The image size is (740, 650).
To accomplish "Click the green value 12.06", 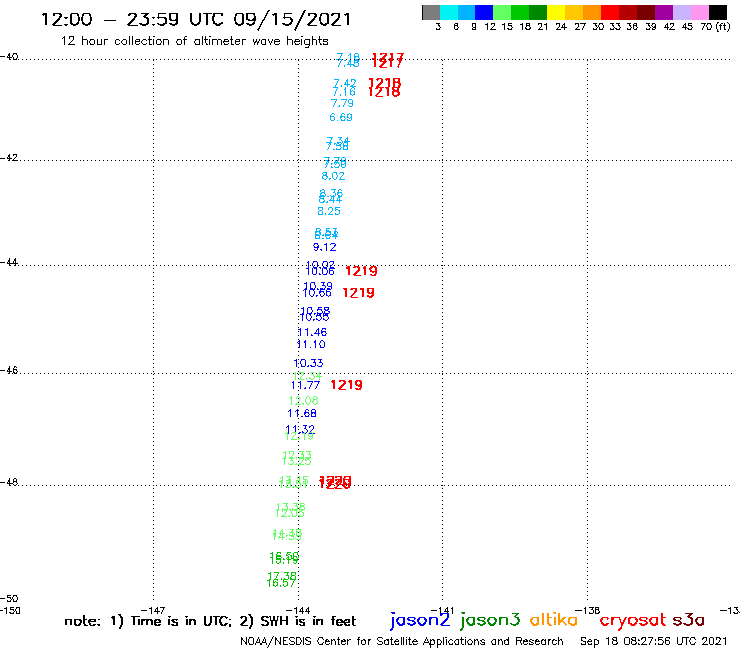I will (x=303, y=401).
